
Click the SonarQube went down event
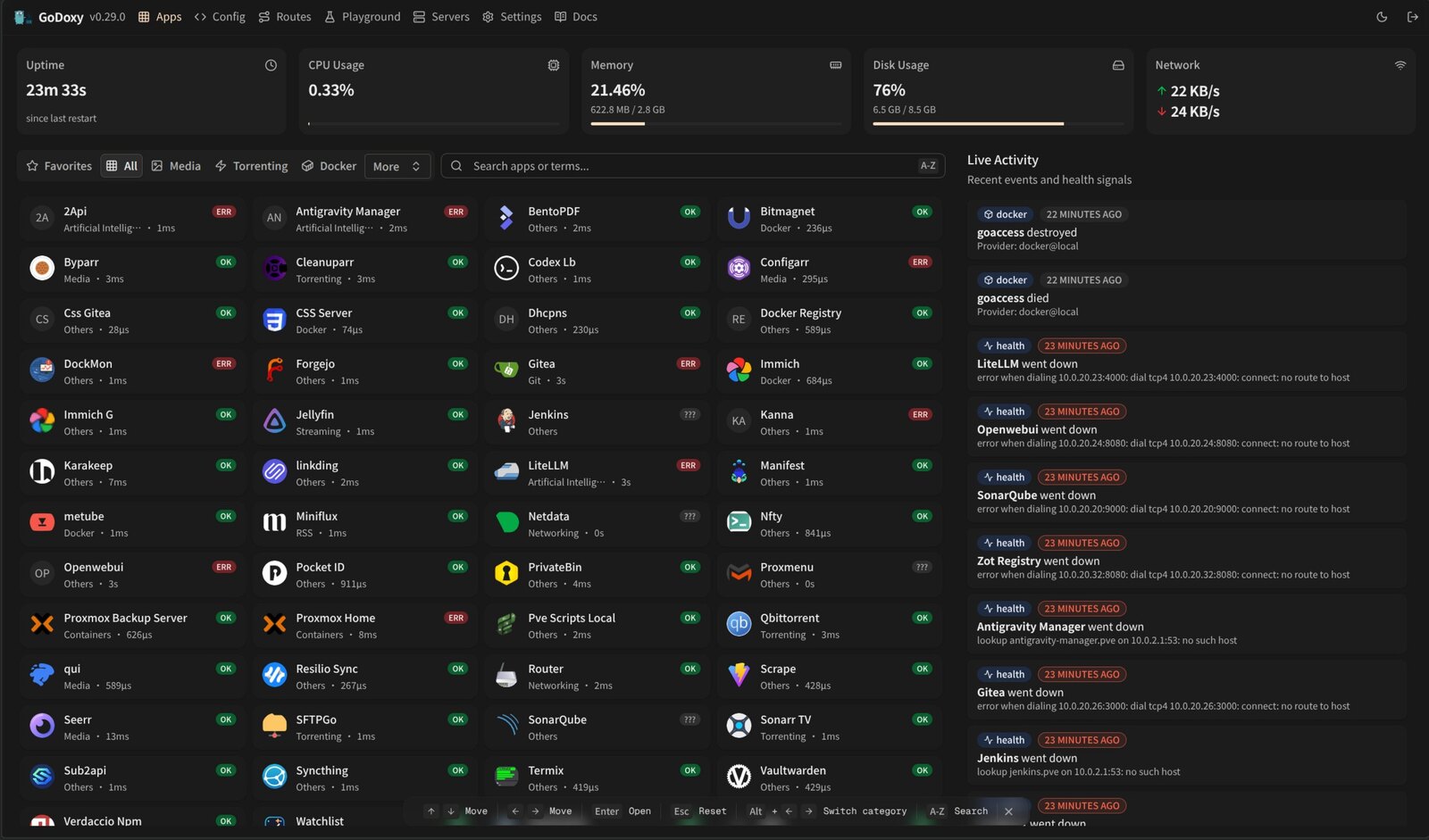pos(1186,492)
